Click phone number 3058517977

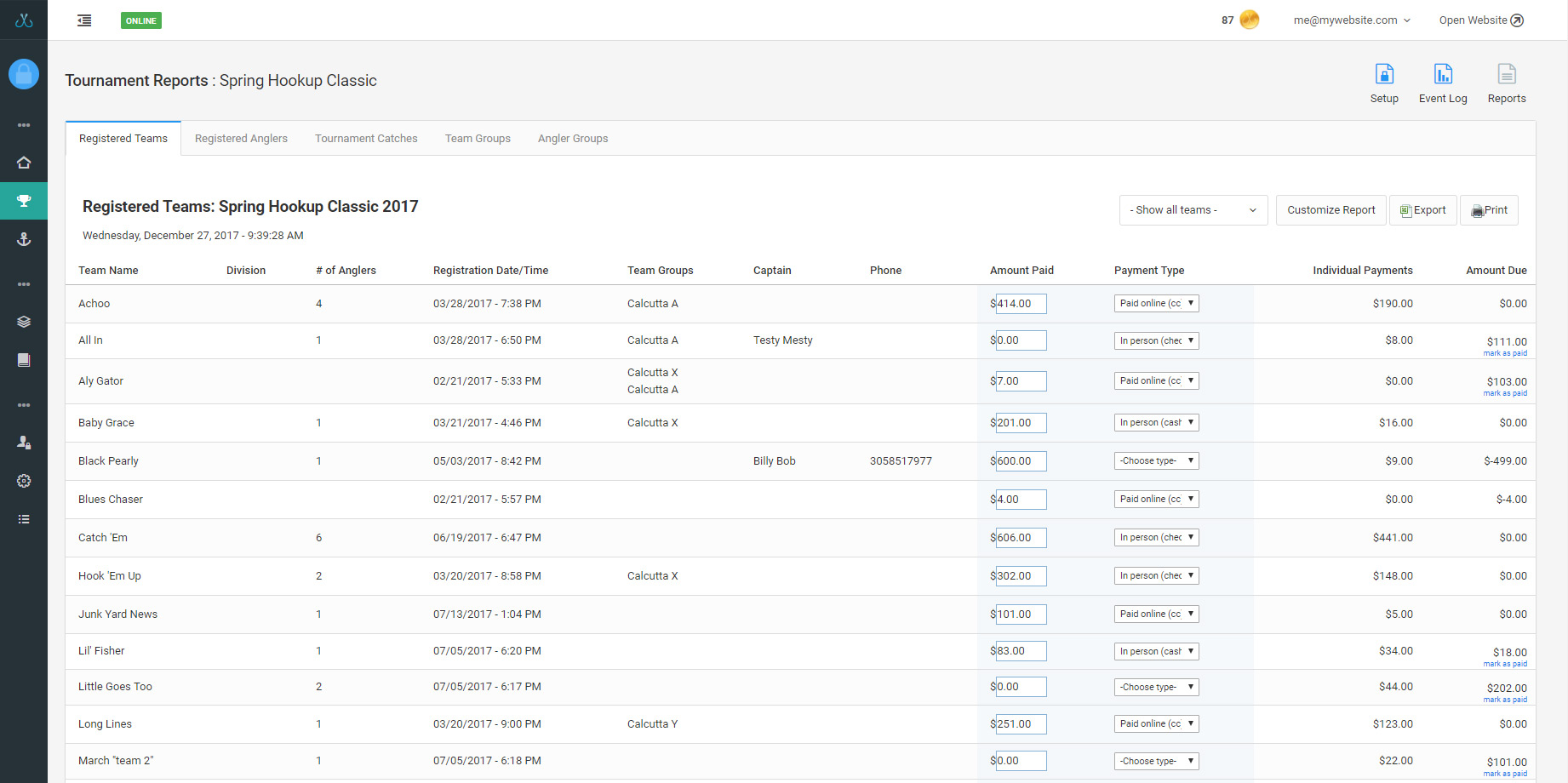[x=901, y=461]
